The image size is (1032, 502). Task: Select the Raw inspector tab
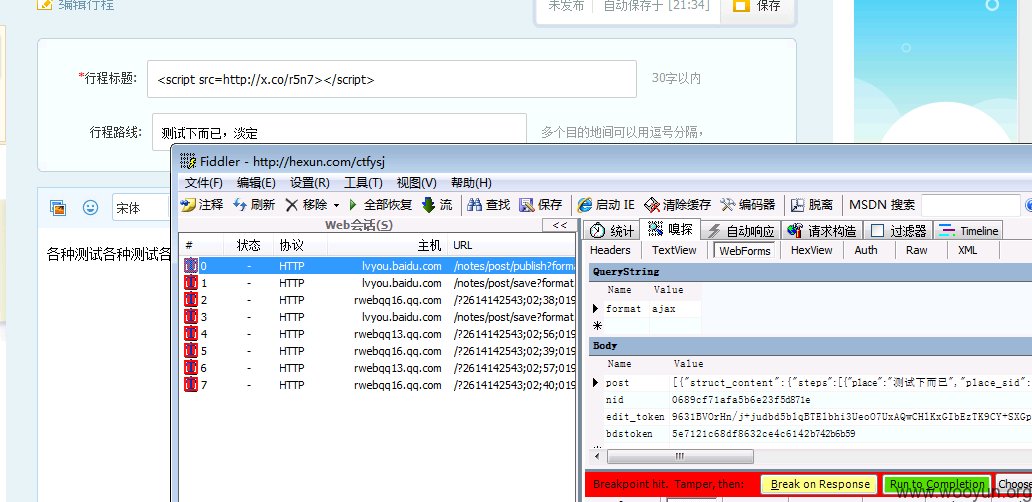pos(916,250)
